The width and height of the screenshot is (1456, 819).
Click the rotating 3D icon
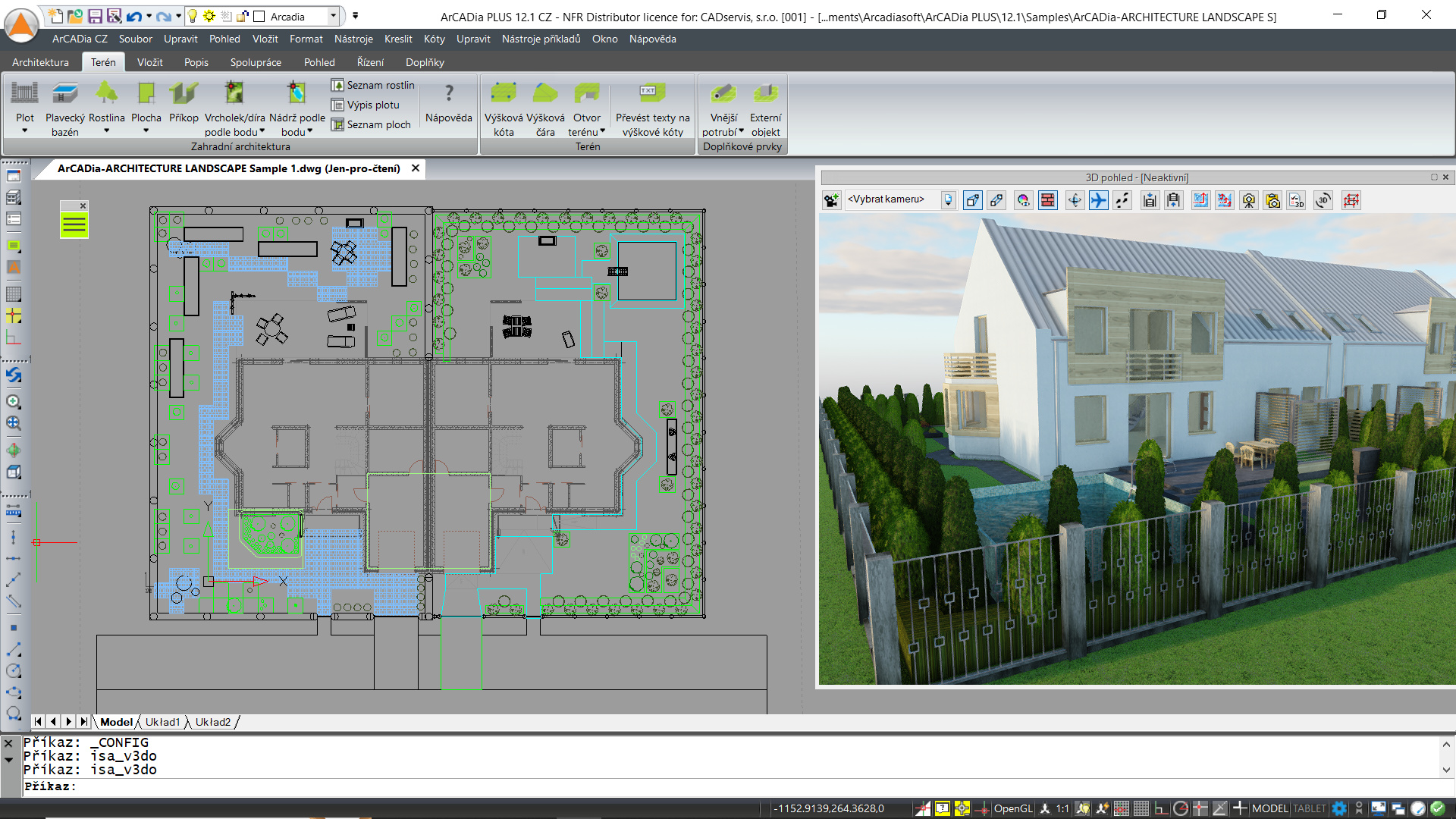[x=1323, y=200]
